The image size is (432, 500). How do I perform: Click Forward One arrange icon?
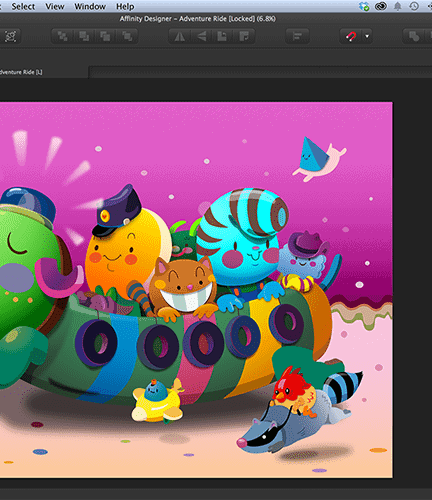[105, 36]
